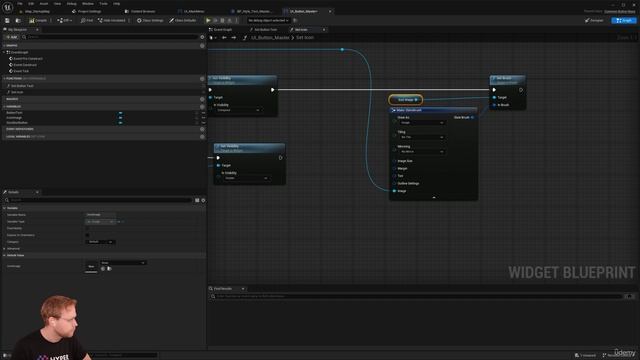Open Tiling dropdown on Make SlateBrush
The height and width of the screenshot is (360, 640).
click(x=421, y=137)
